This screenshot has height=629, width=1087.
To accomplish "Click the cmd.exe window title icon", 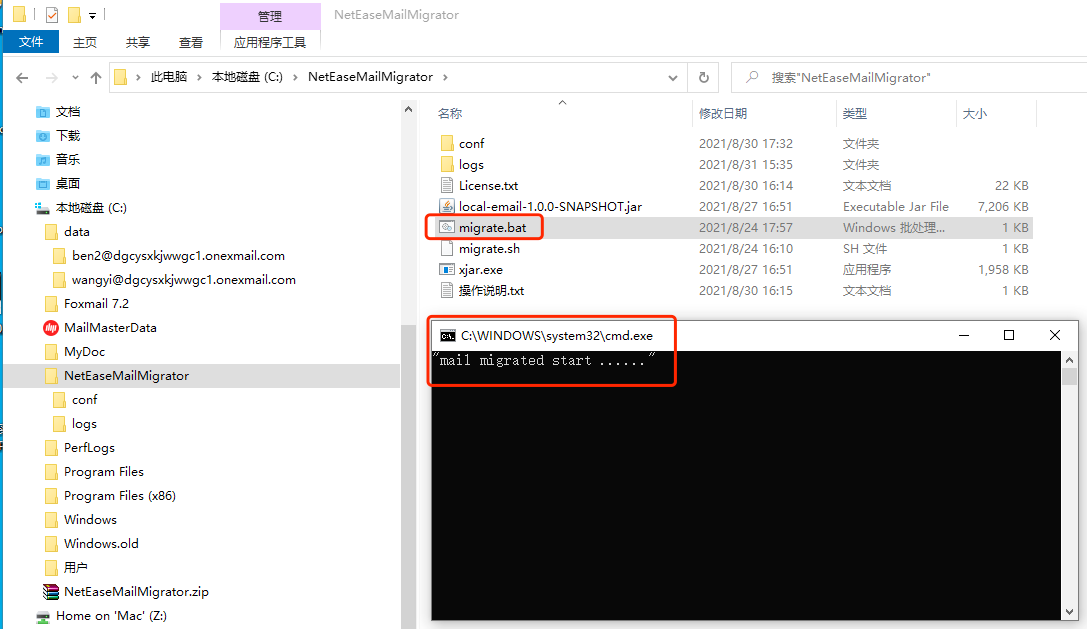I will pos(448,336).
